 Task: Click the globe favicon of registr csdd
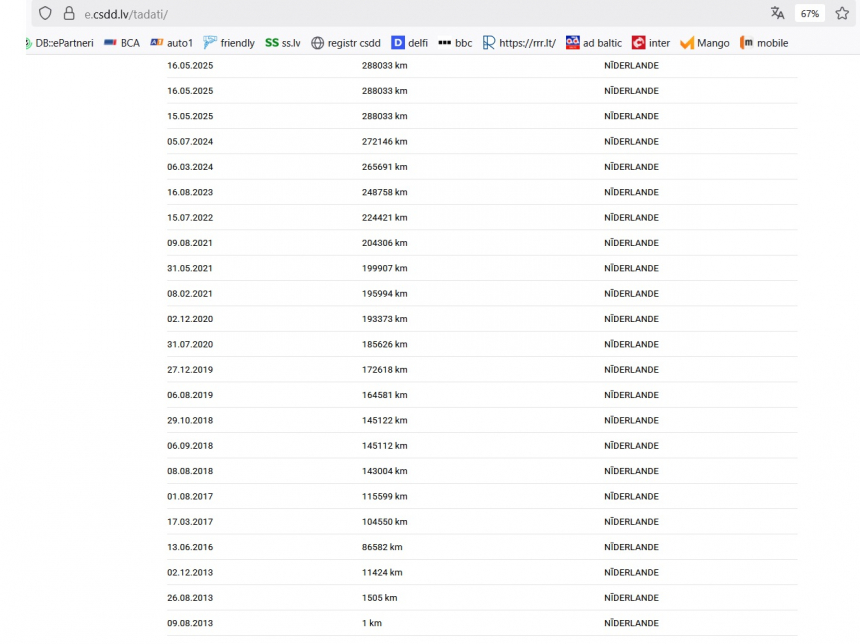[x=318, y=43]
